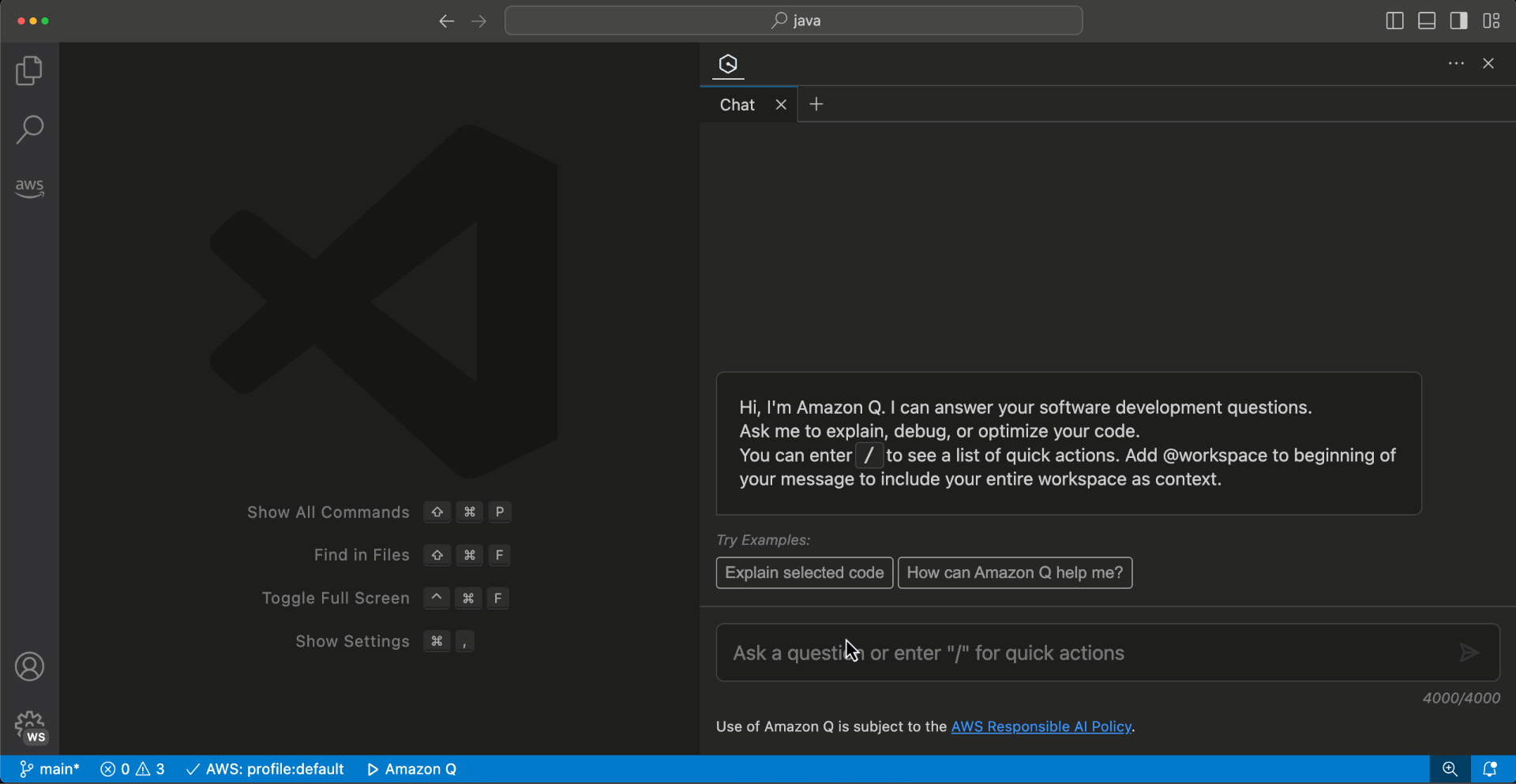Open the notifications bell in status bar
The image size is (1516, 784).
tap(1490, 769)
